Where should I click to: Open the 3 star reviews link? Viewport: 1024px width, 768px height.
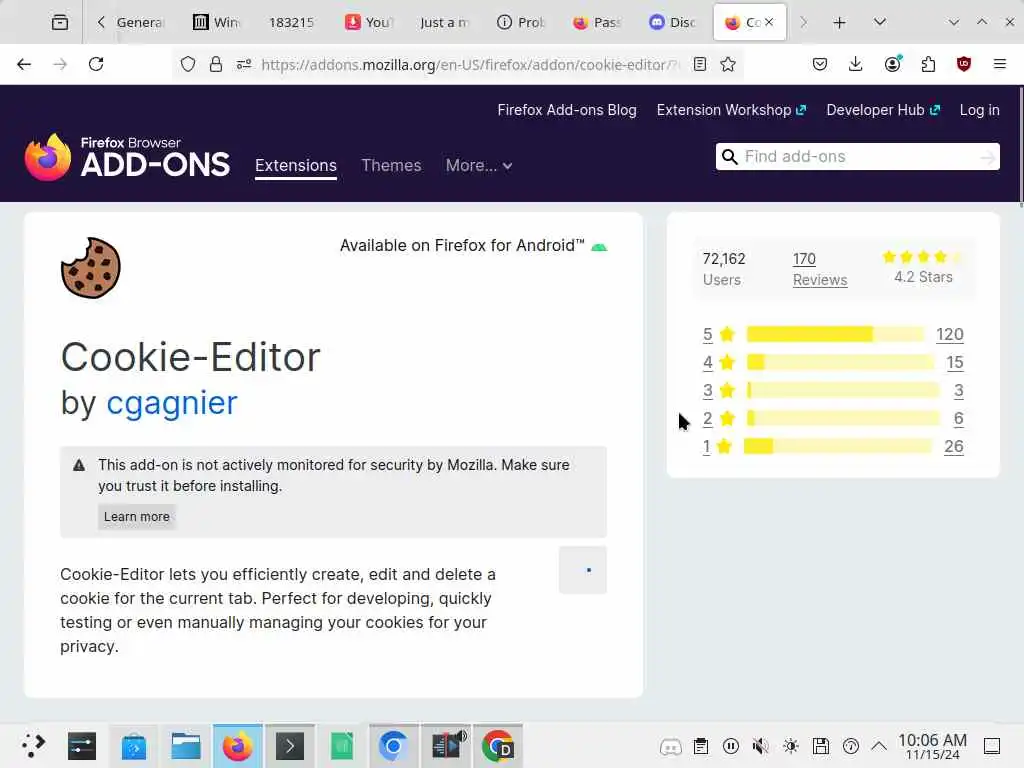click(708, 391)
